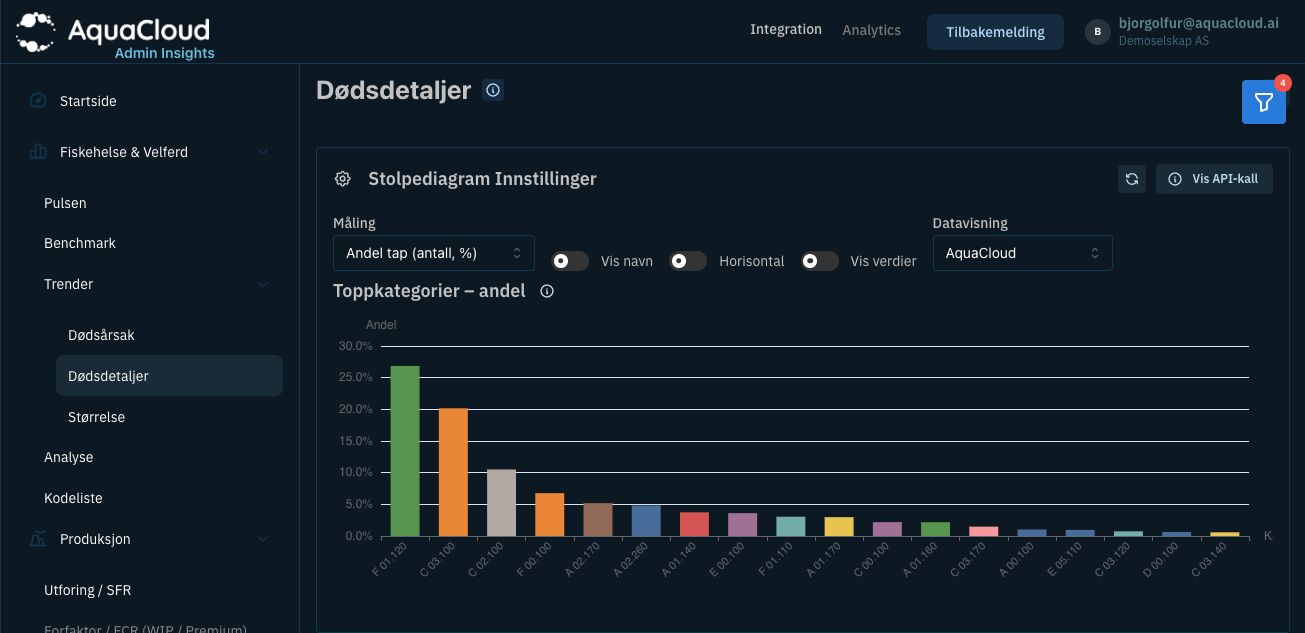The width and height of the screenshot is (1305, 633).
Task: Click the gear icon beside Stolpediagram Innstillinger
Action: pos(343,179)
